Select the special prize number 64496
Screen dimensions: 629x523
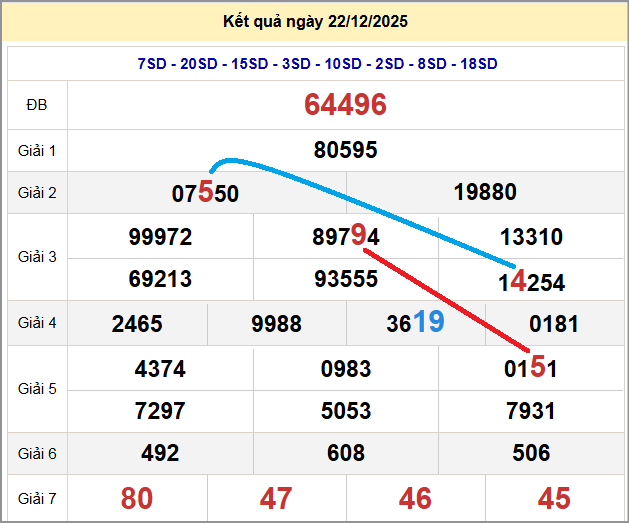(345, 105)
